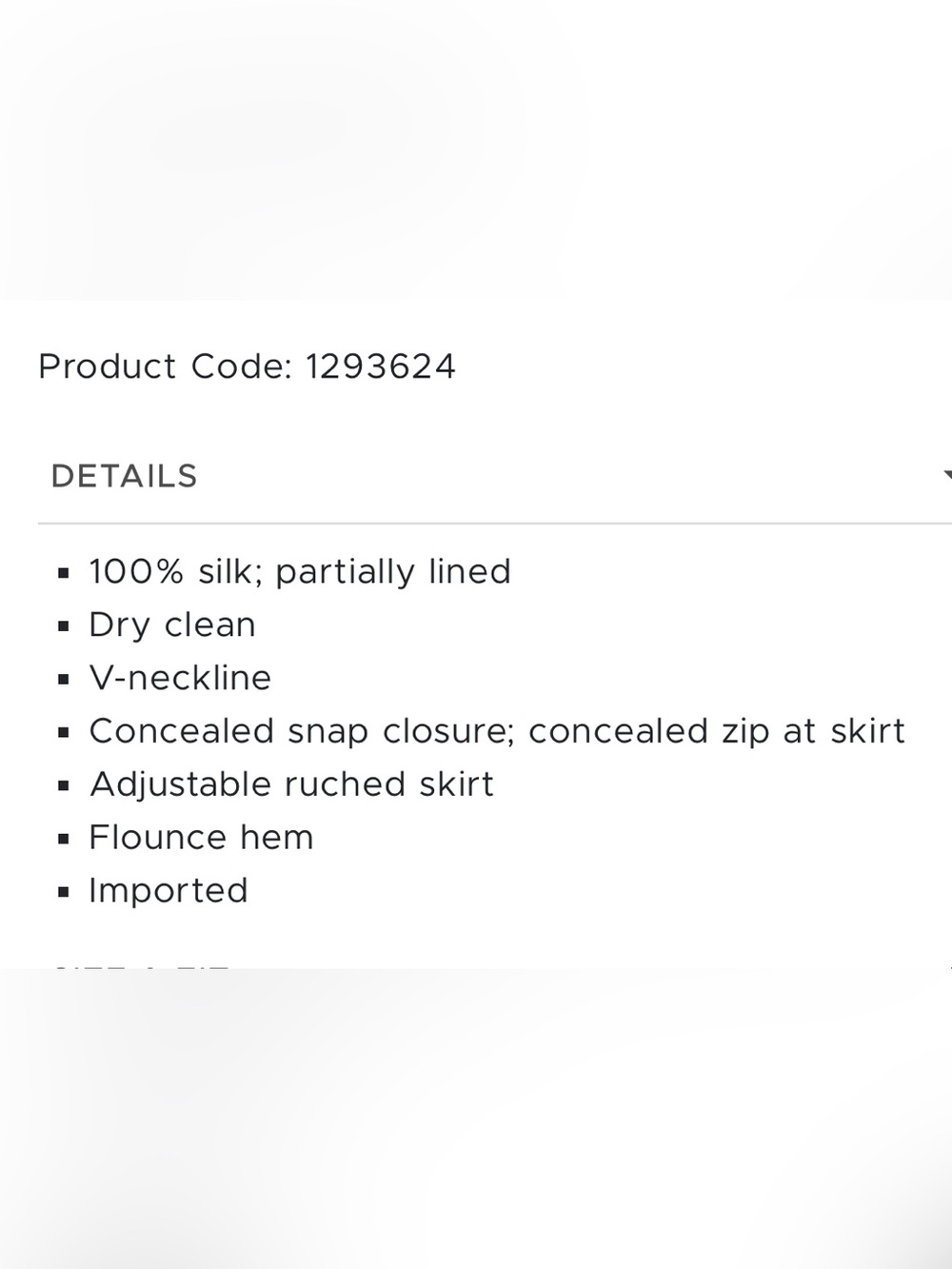Viewport: 952px width, 1269px height.
Task: Click the bullet beside Adjustable ruched skirt
Action: pyautogui.click(x=64, y=786)
